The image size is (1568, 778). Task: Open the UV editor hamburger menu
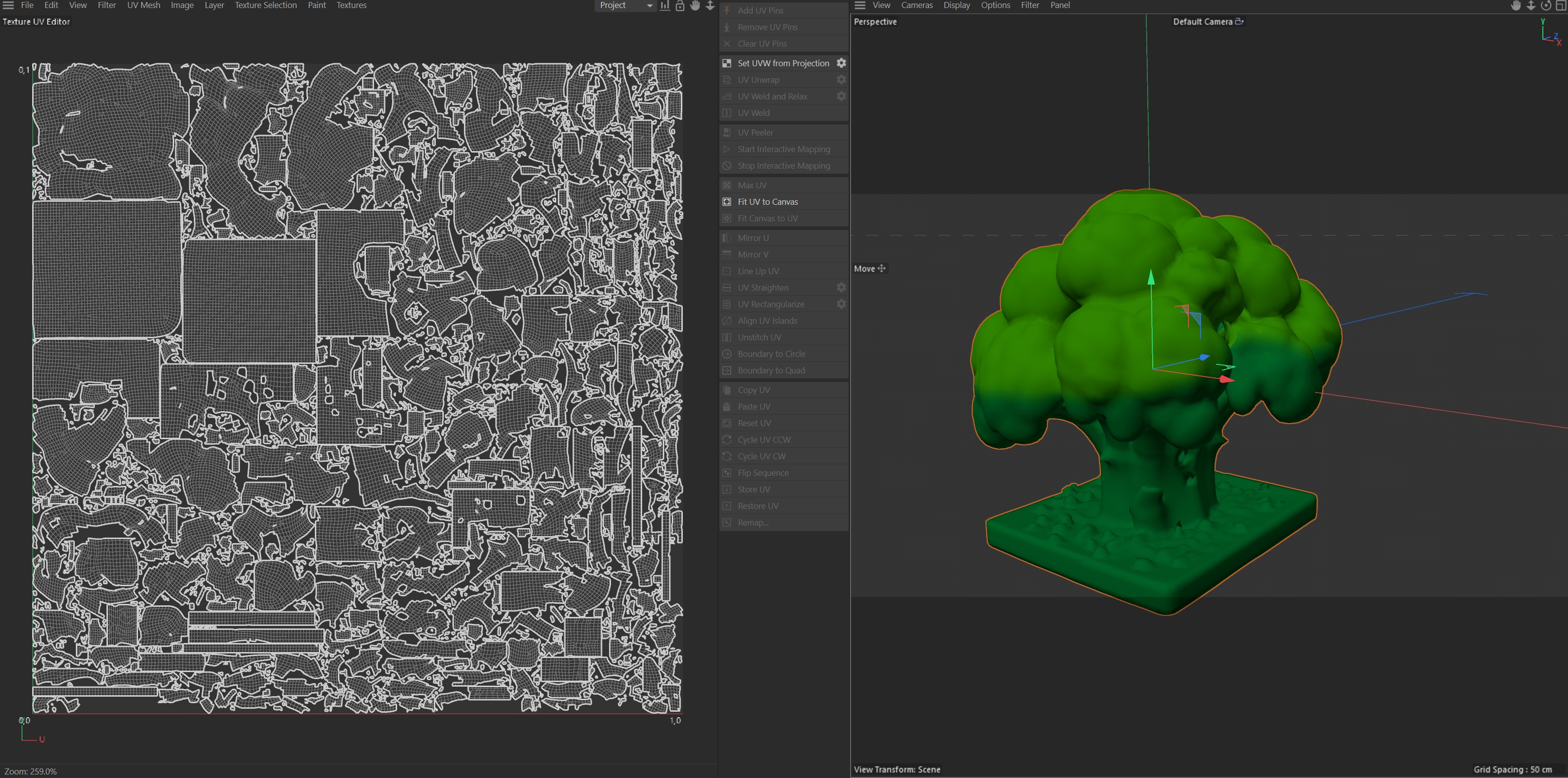9,6
